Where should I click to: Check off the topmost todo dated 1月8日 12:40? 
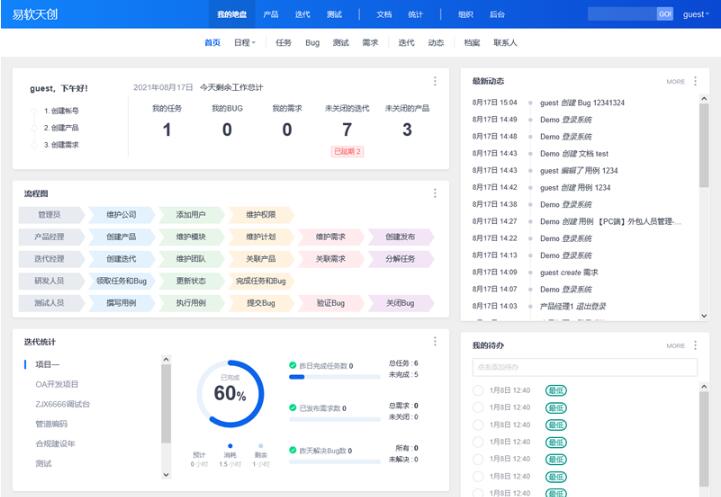click(x=478, y=390)
